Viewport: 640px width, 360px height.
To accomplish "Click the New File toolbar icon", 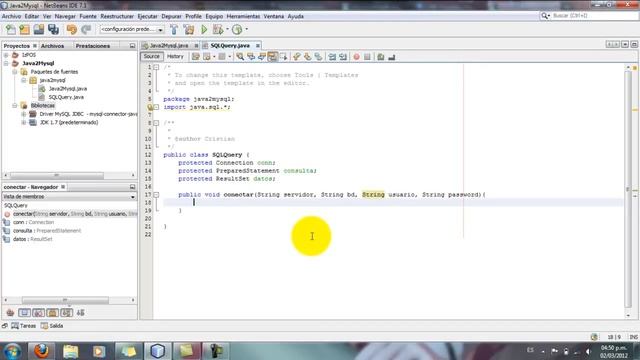I will click(11, 29).
